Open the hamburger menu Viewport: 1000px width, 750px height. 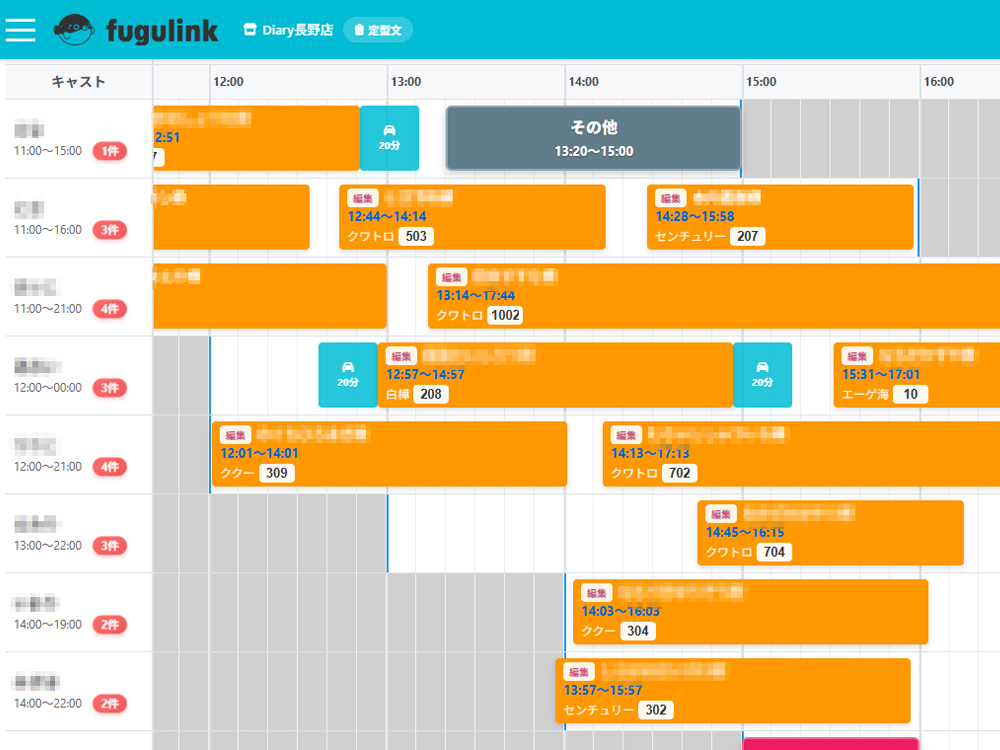click(20, 30)
